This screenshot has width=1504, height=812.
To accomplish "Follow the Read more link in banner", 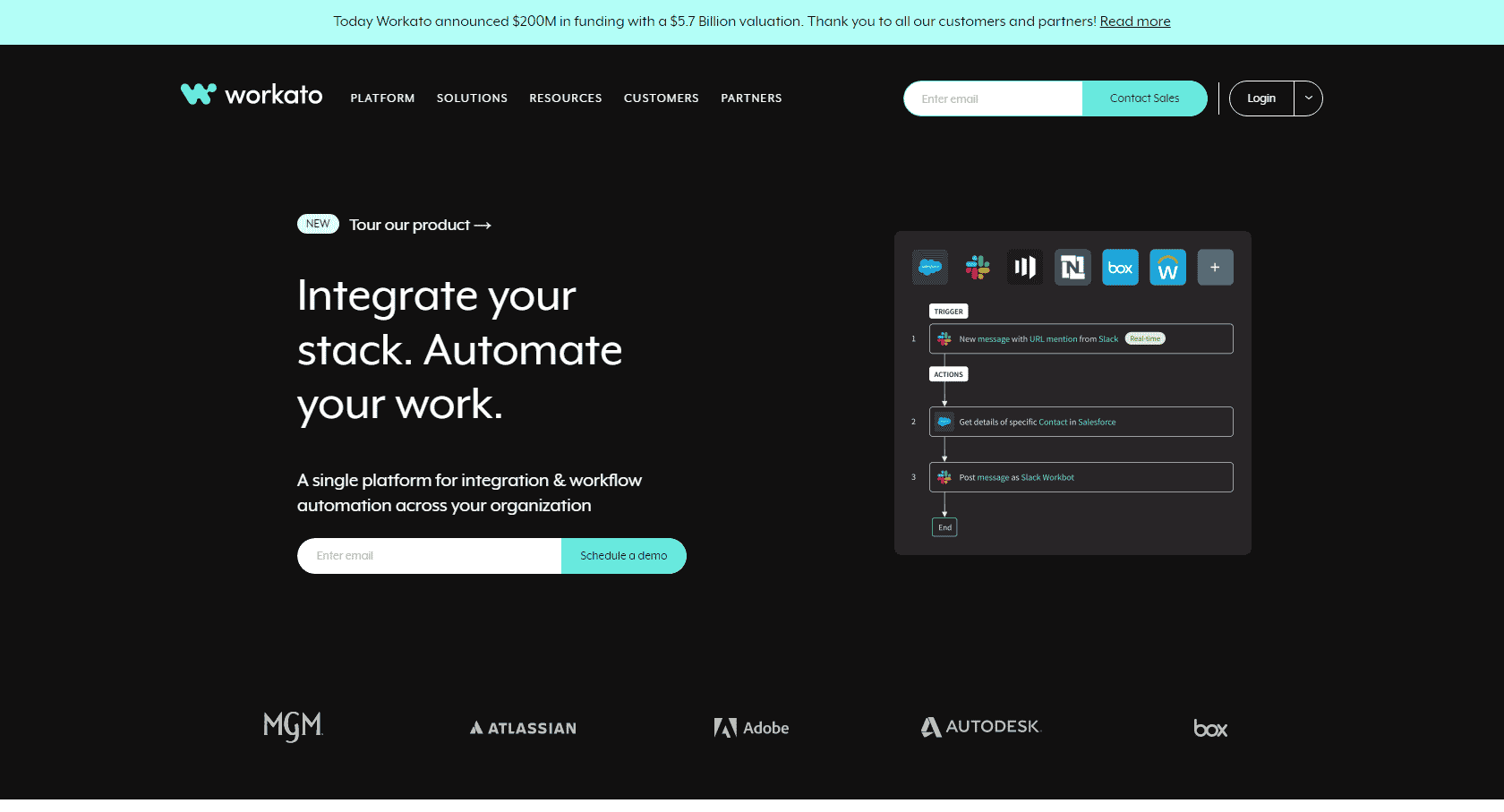I will 1135,21.
